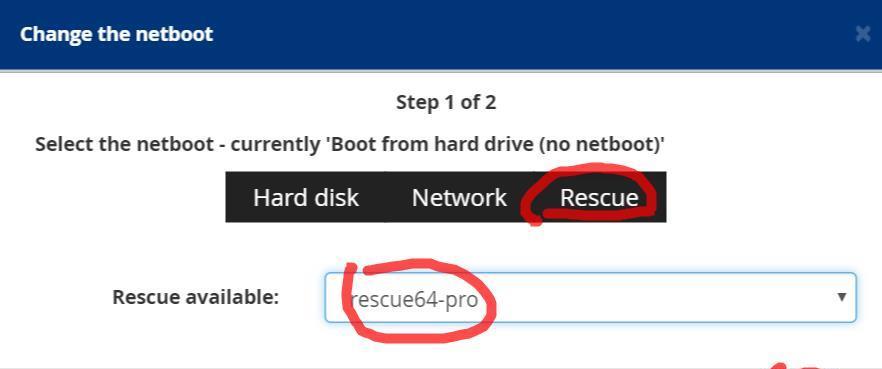Click the word 'Rescue' inside the red circle
The width and height of the screenshot is (882, 369).
599,198
